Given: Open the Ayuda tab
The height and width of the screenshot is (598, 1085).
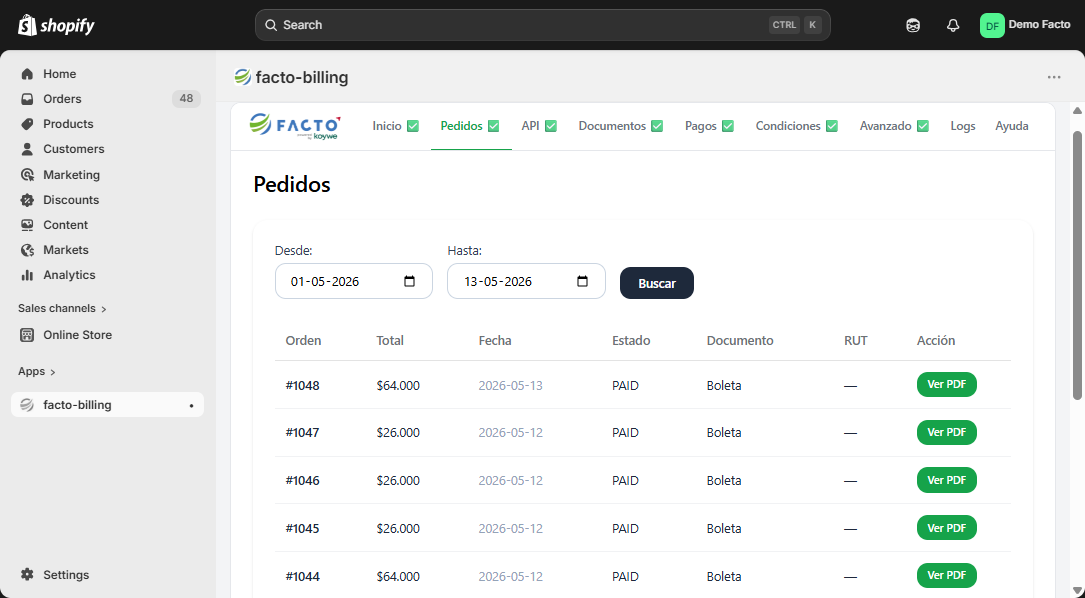Looking at the screenshot, I should (x=1012, y=126).
